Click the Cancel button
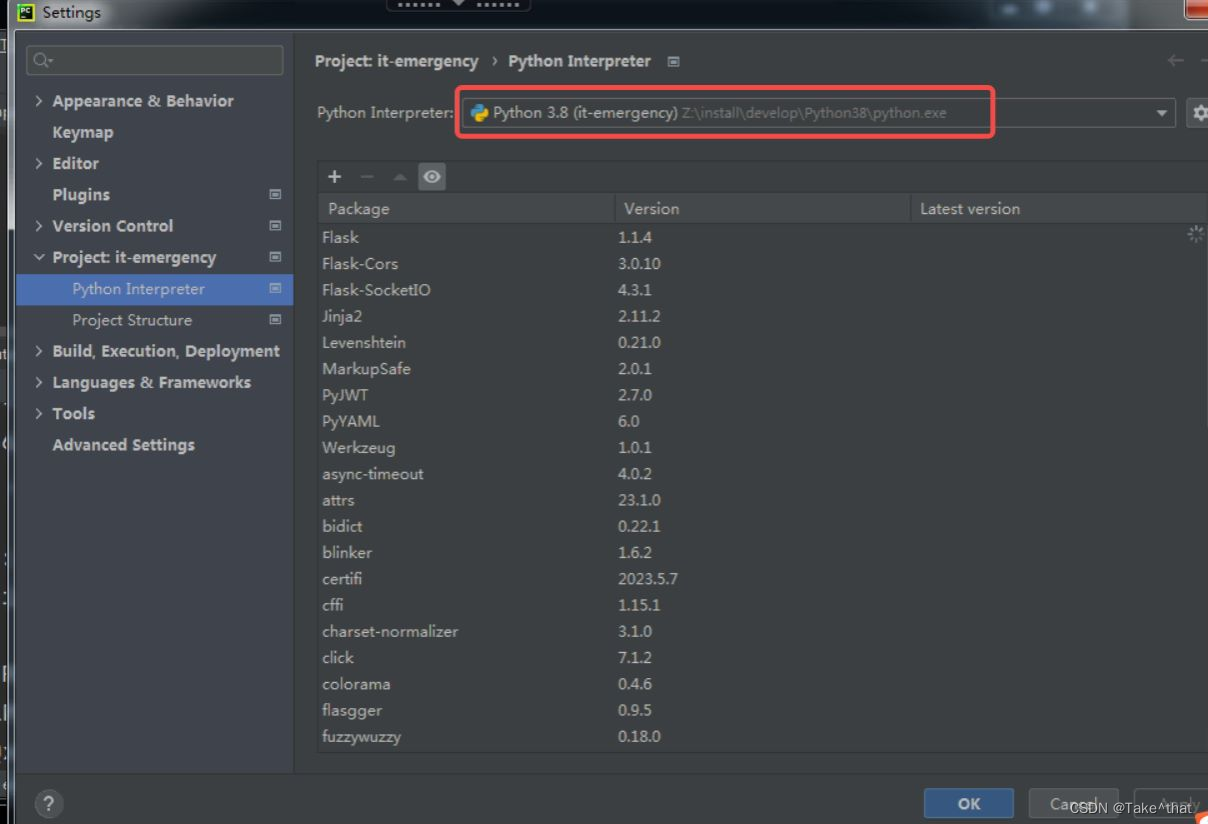The width and height of the screenshot is (1208, 824). (1073, 803)
